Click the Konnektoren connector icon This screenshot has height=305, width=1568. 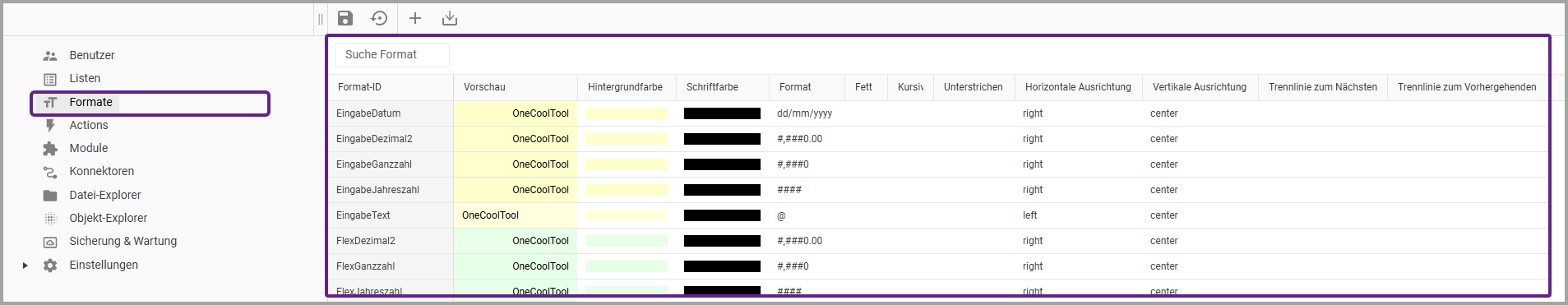coord(50,172)
